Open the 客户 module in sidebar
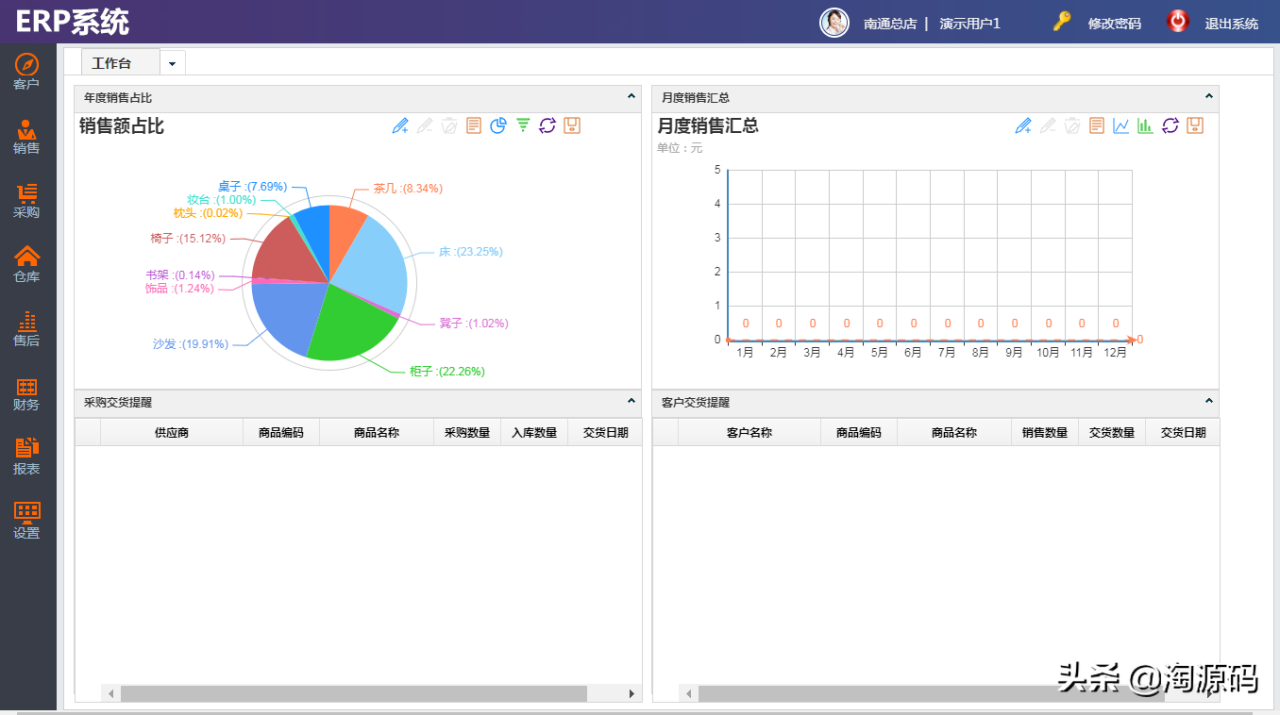 [x=27, y=72]
